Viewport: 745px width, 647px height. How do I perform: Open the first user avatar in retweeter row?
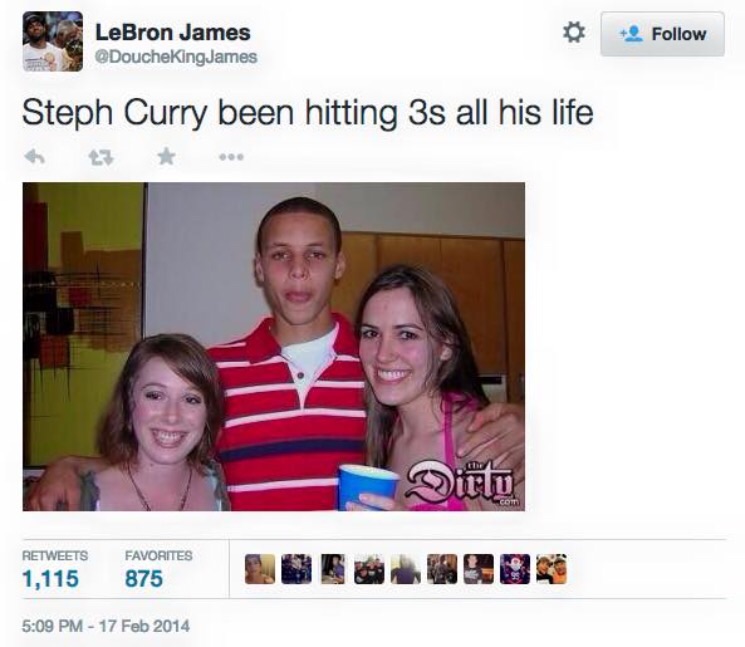point(260,569)
